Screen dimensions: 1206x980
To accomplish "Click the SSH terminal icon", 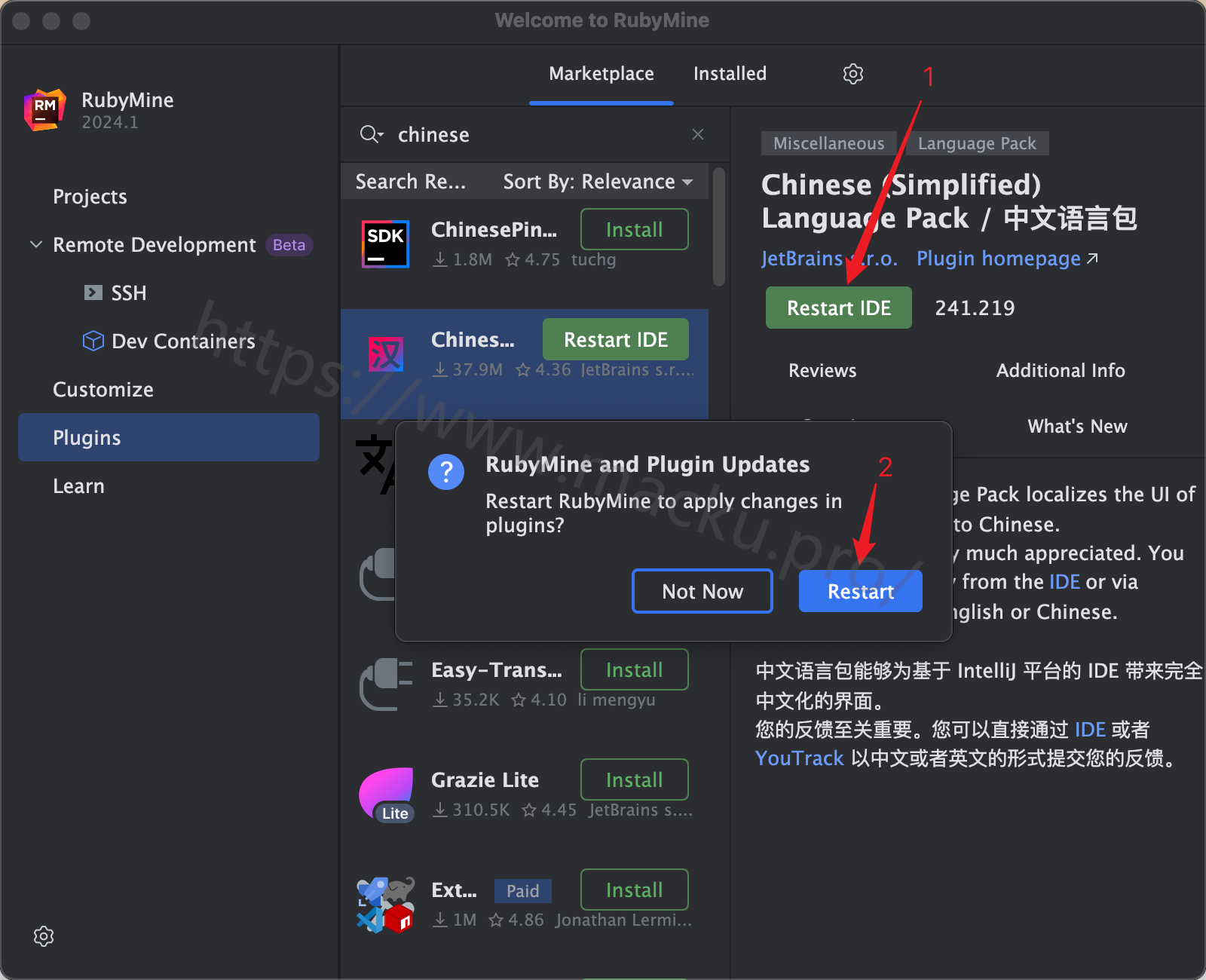I will 93,292.
